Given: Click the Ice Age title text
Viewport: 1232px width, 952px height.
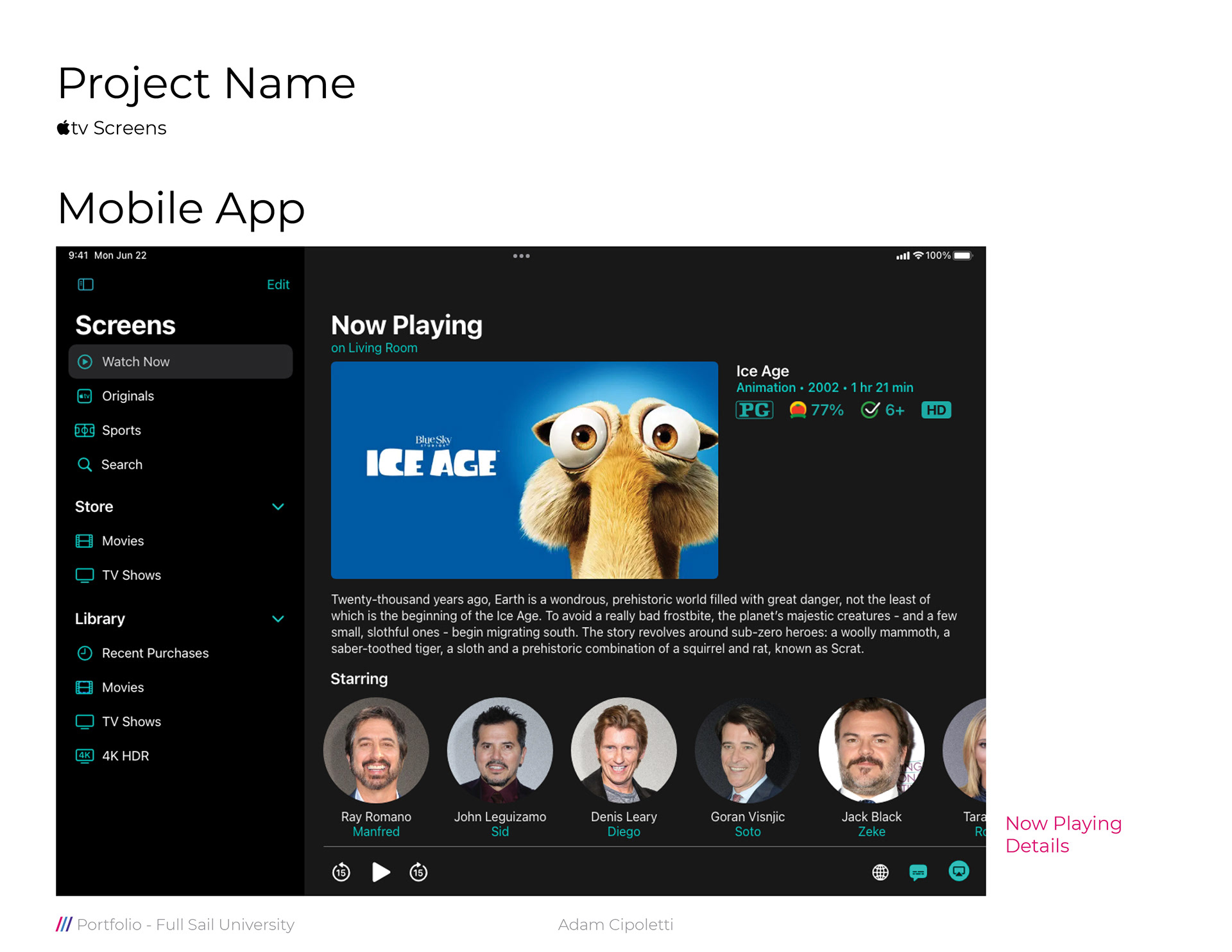Looking at the screenshot, I should (762, 371).
